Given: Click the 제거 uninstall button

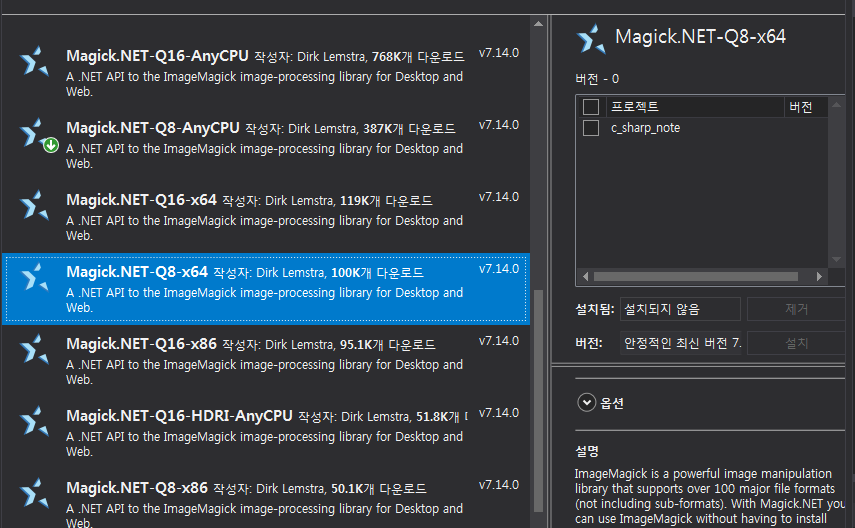Looking at the screenshot, I should (797, 309).
